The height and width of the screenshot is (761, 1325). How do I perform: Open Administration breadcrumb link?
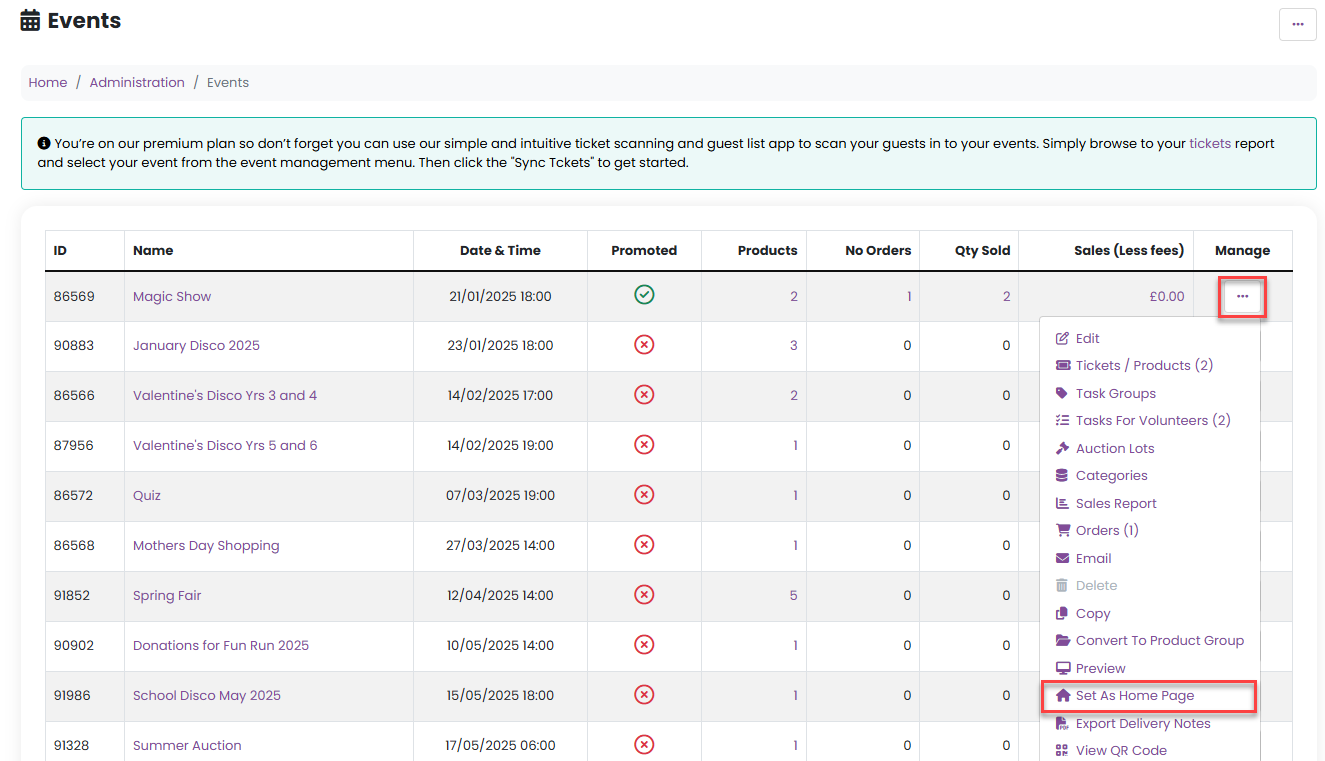coord(137,83)
